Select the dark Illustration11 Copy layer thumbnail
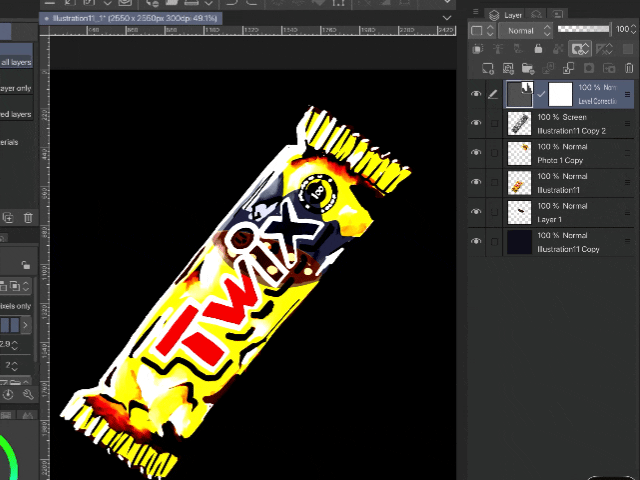This screenshot has width=640, height=480. [519, 242]
